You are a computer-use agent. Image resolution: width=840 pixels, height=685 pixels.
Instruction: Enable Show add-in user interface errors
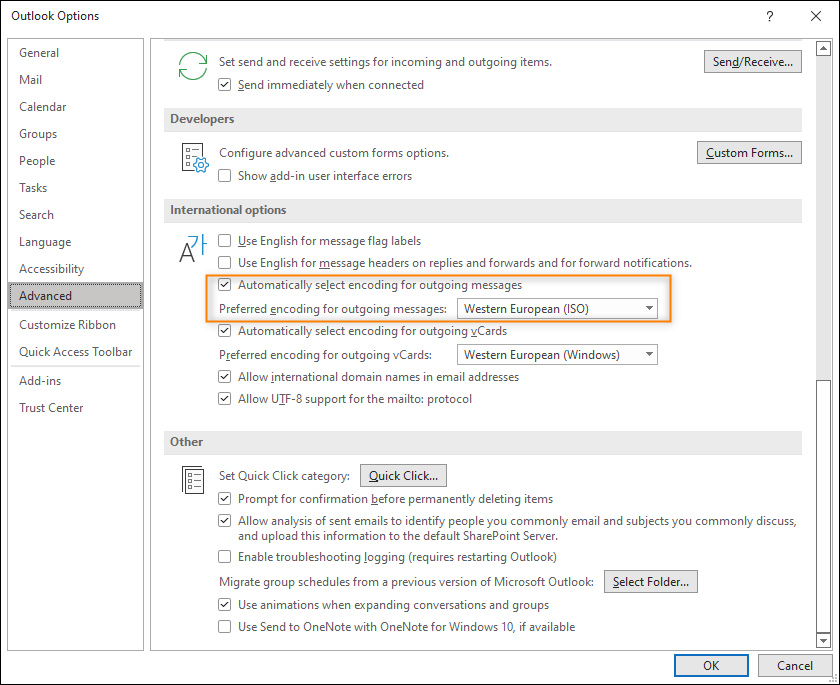(224, 176)
